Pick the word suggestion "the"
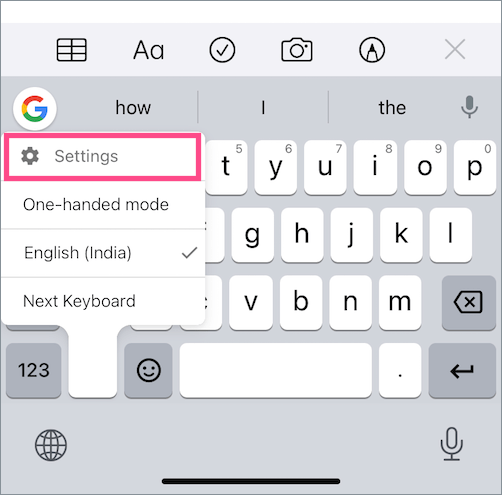Image resolution: width=502 pixels, height=495 pixels. [392, 108]
